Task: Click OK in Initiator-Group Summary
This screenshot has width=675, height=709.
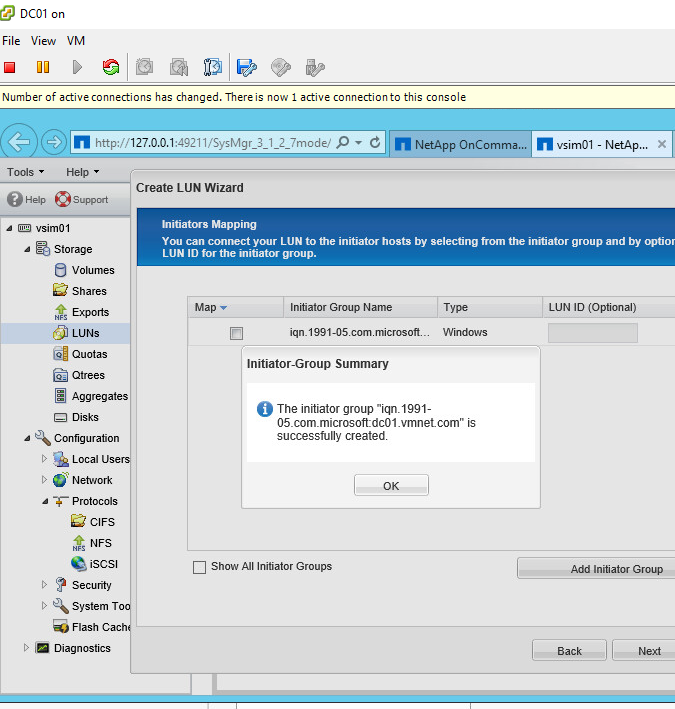Action: coord(391,485)
